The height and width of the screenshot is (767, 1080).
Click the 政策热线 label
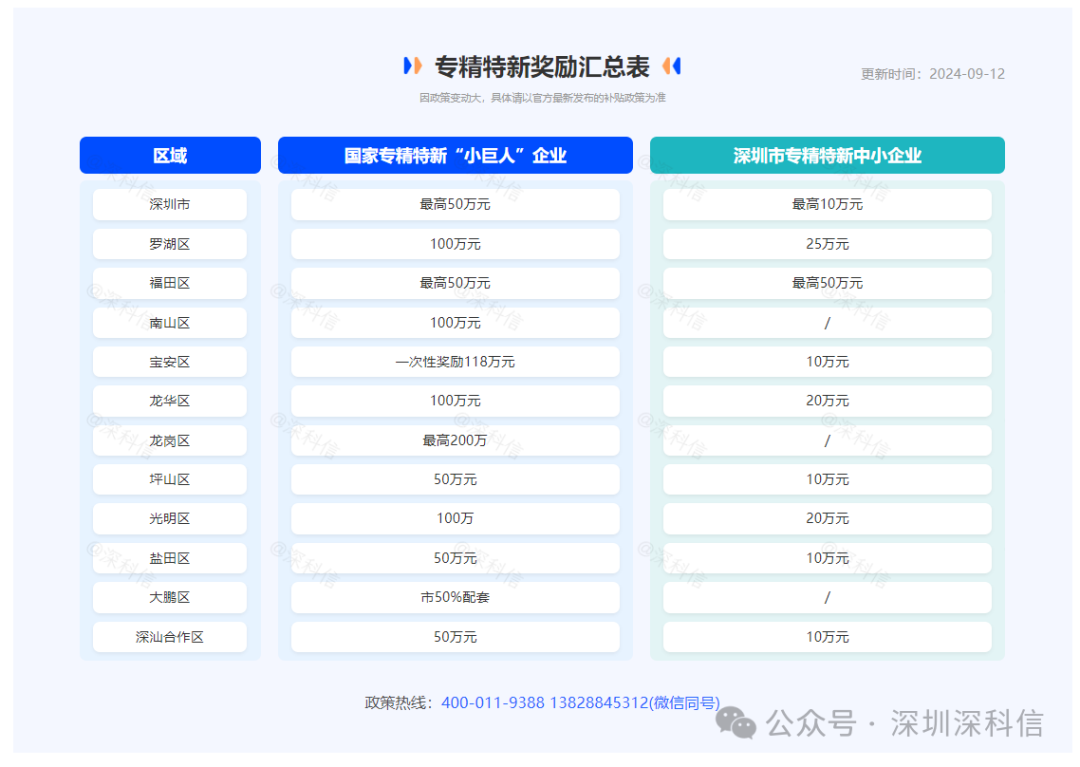[x=399, y=702]
